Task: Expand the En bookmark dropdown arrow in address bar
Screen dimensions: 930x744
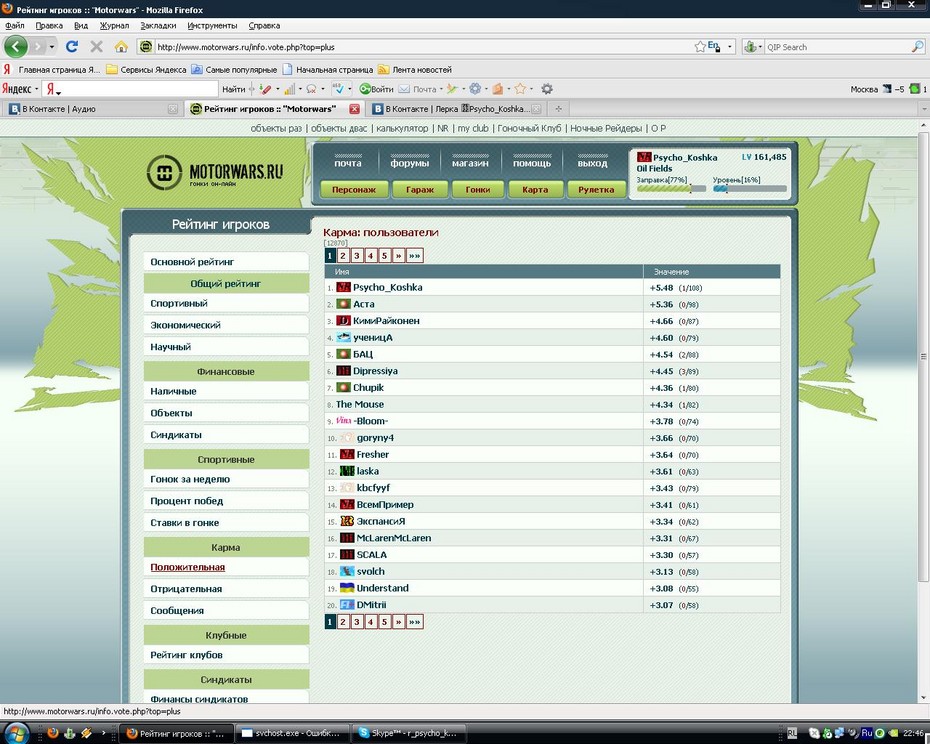Action: coord(730,46)
